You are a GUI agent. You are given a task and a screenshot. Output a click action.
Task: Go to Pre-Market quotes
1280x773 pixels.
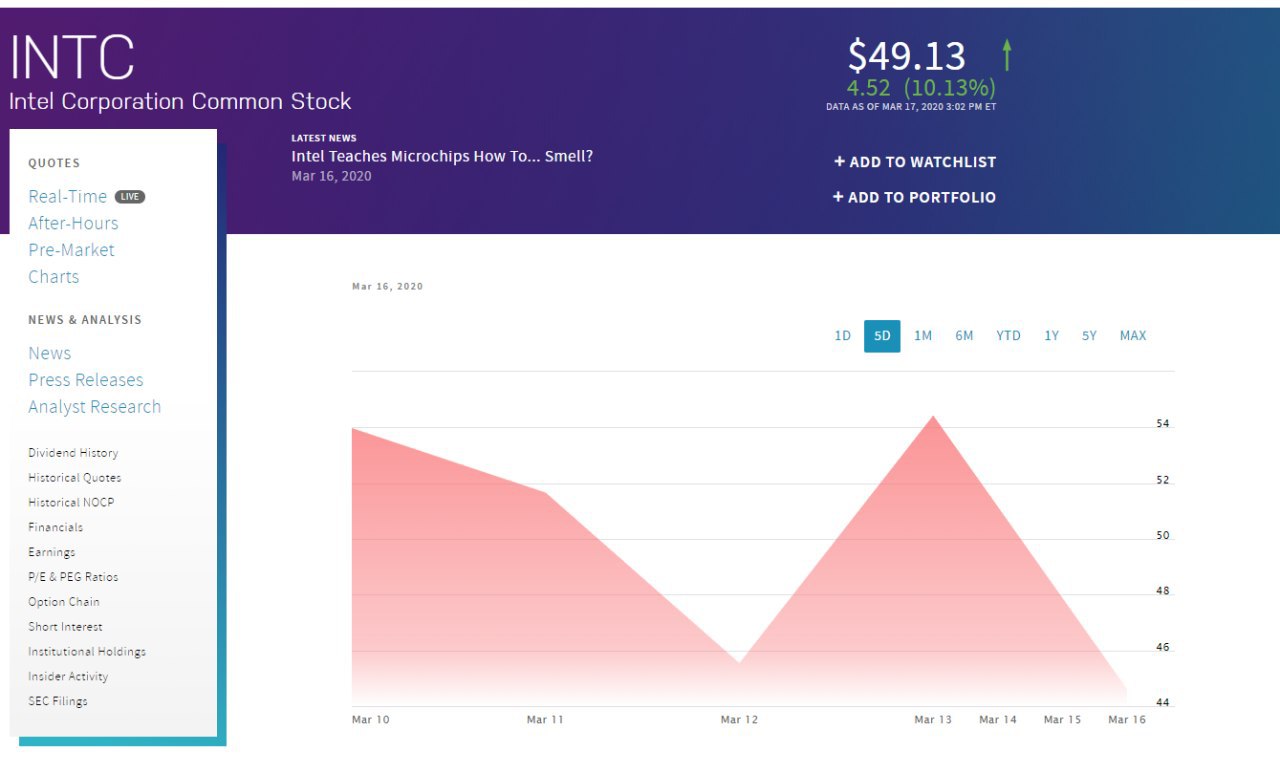71,250
